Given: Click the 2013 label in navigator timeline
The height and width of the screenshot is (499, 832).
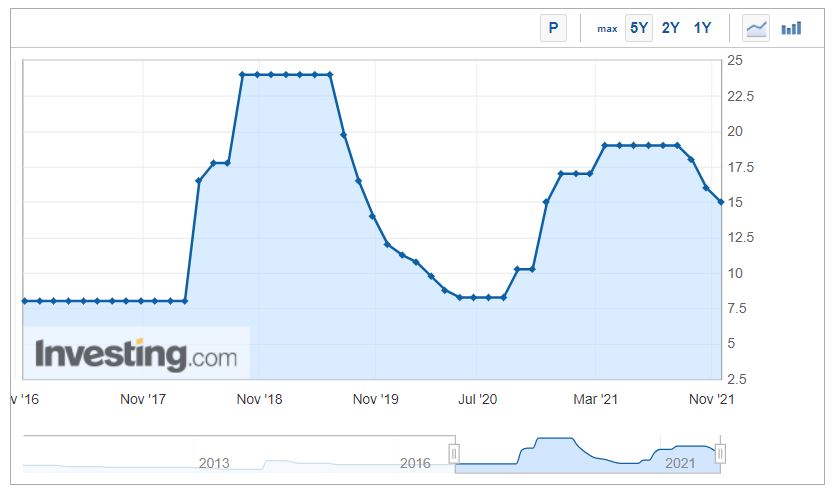Looking at the screenshot, I should pyautogui.click(x=214, y=463).
